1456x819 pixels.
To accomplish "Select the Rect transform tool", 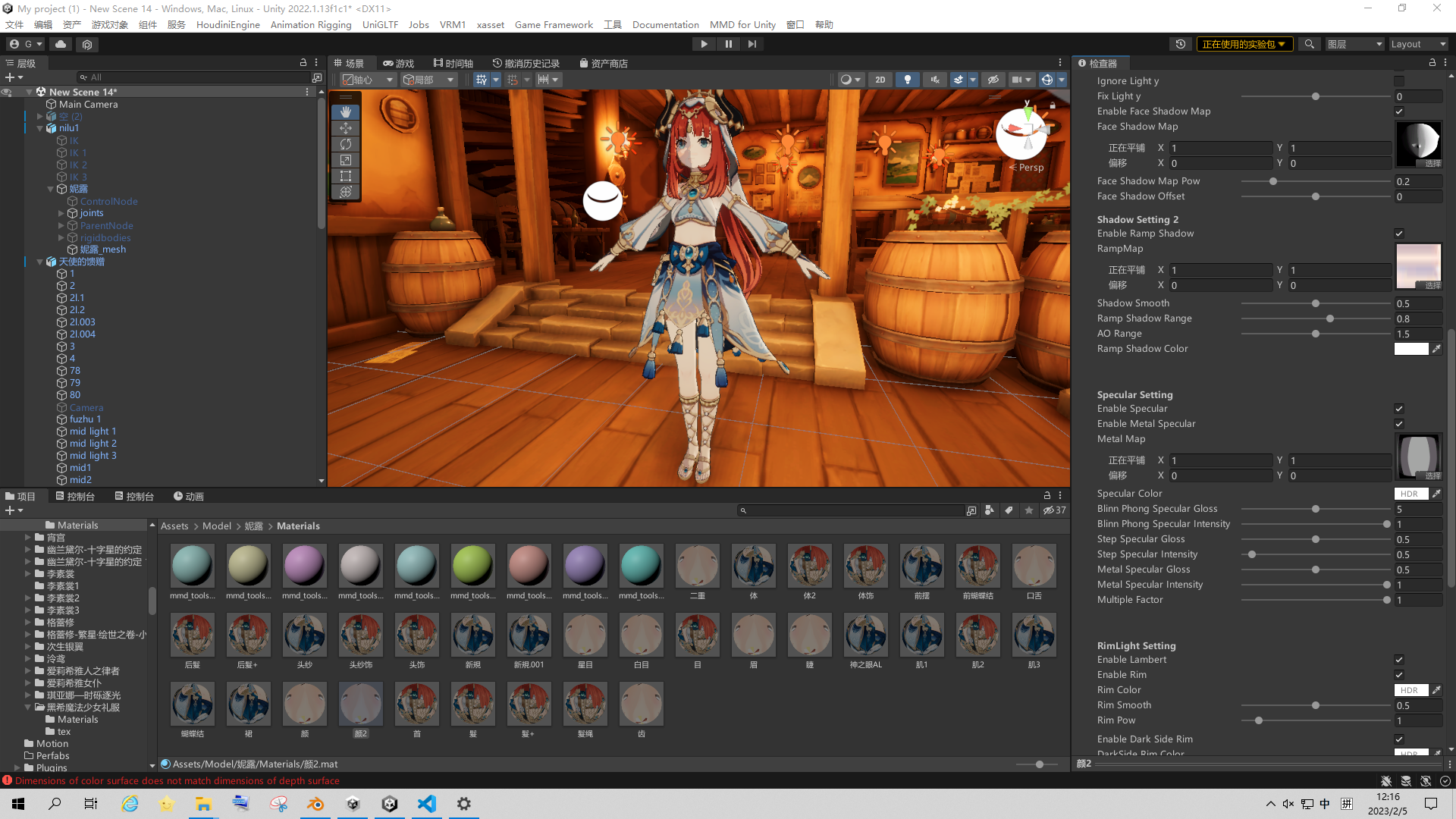I will 346,176.
